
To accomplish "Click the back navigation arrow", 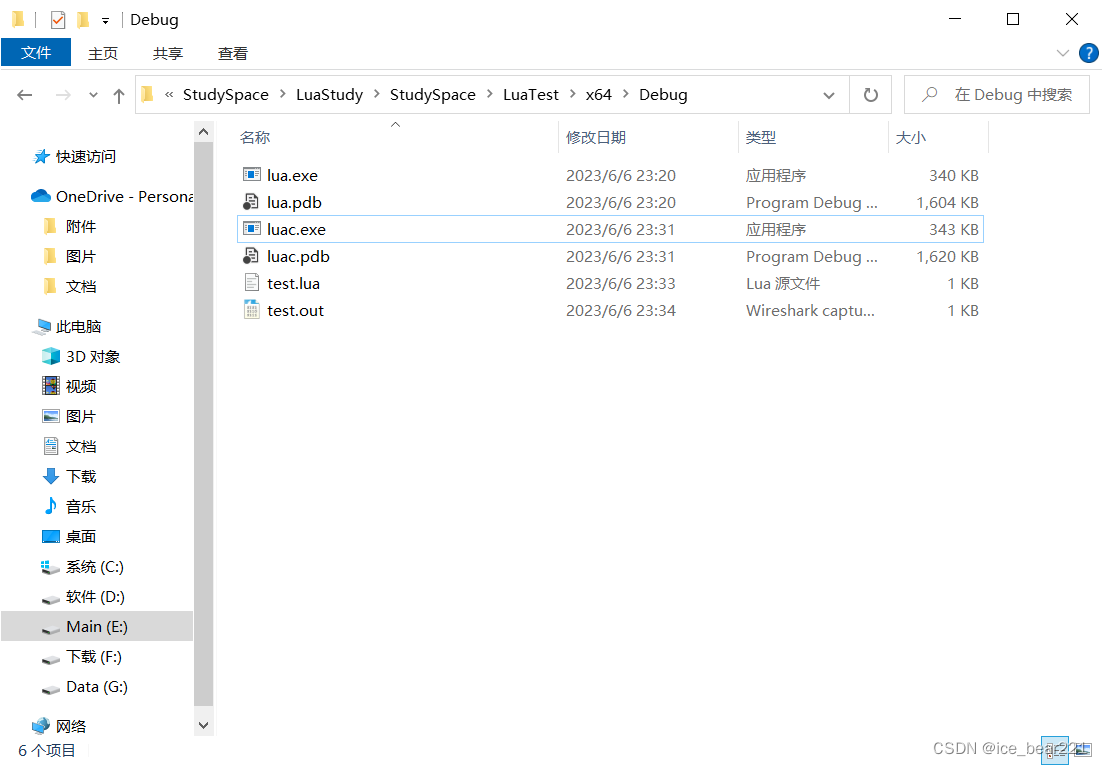I will point(25,94).
